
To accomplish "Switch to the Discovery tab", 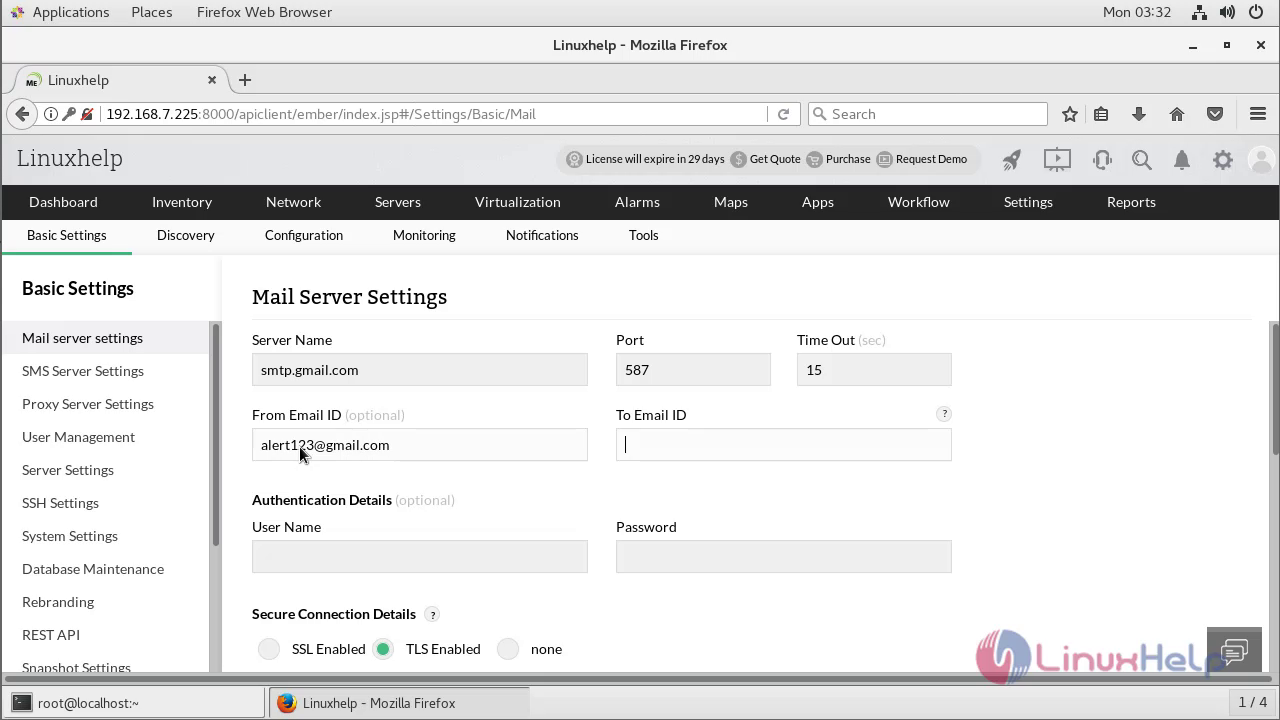I will 186,235.
